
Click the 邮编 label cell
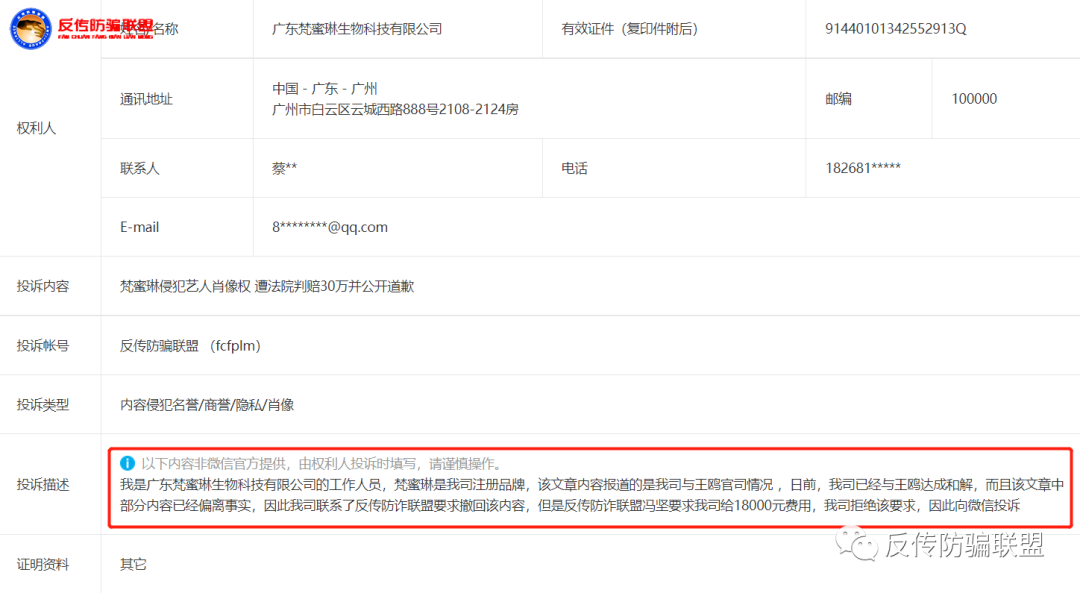(838, 99)
